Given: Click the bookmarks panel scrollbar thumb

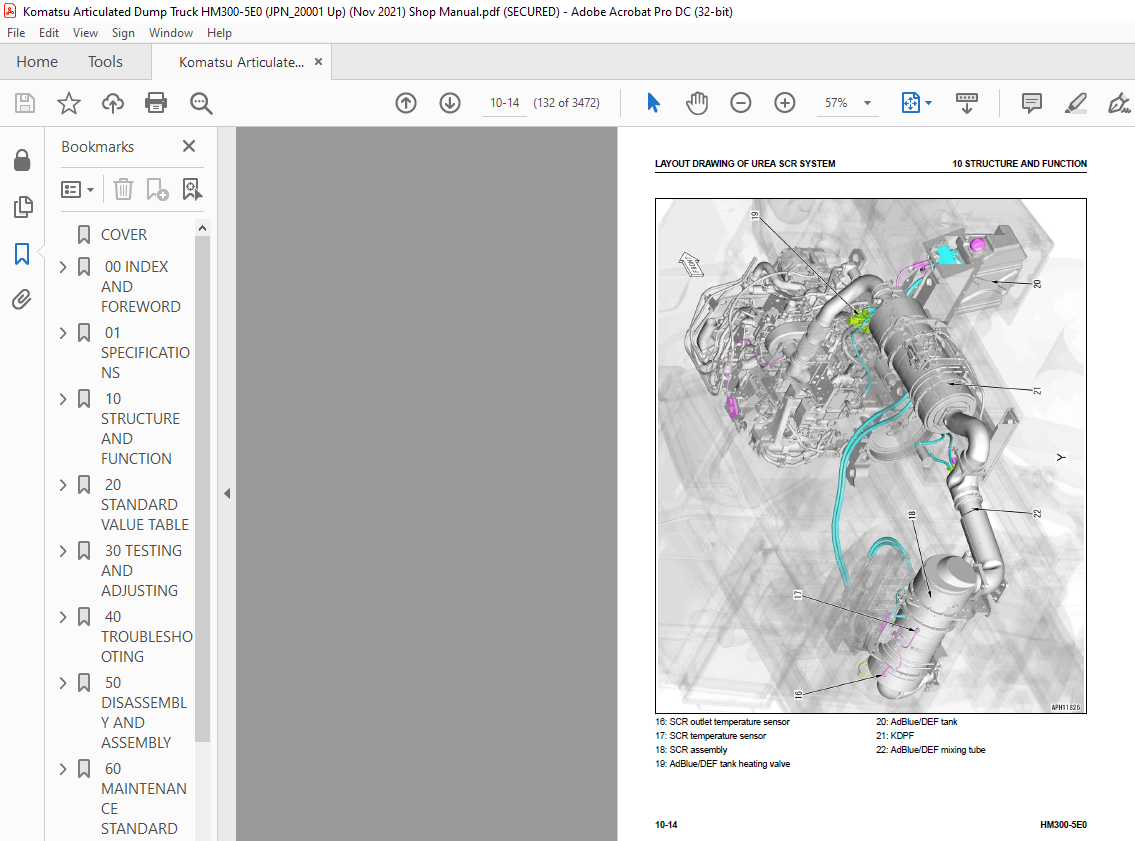Looking at the screenshot, I should point(203,489).
